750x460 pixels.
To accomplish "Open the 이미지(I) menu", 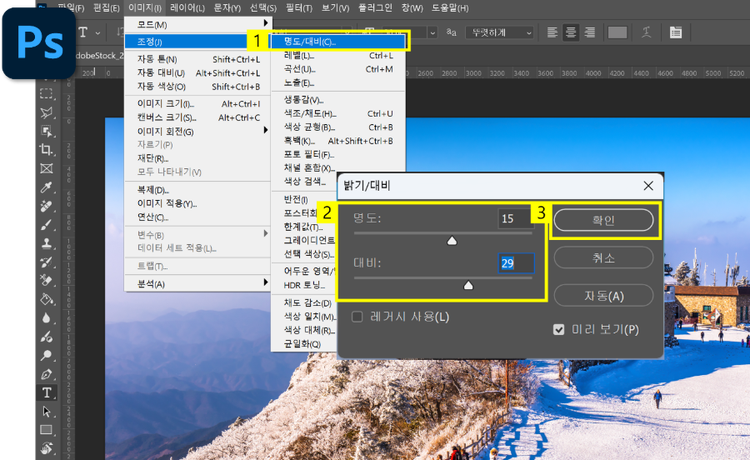I will 144,8.
